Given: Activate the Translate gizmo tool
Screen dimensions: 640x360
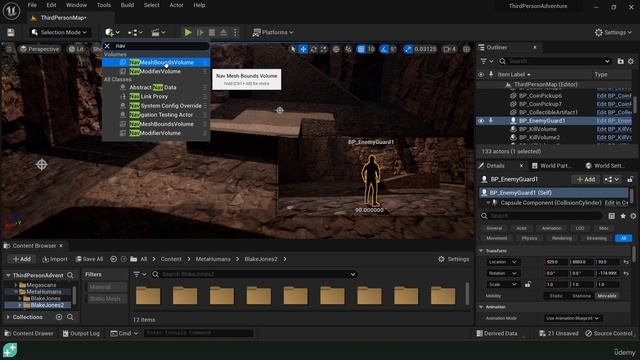Looking at the screenshot, I should [303, 49].
